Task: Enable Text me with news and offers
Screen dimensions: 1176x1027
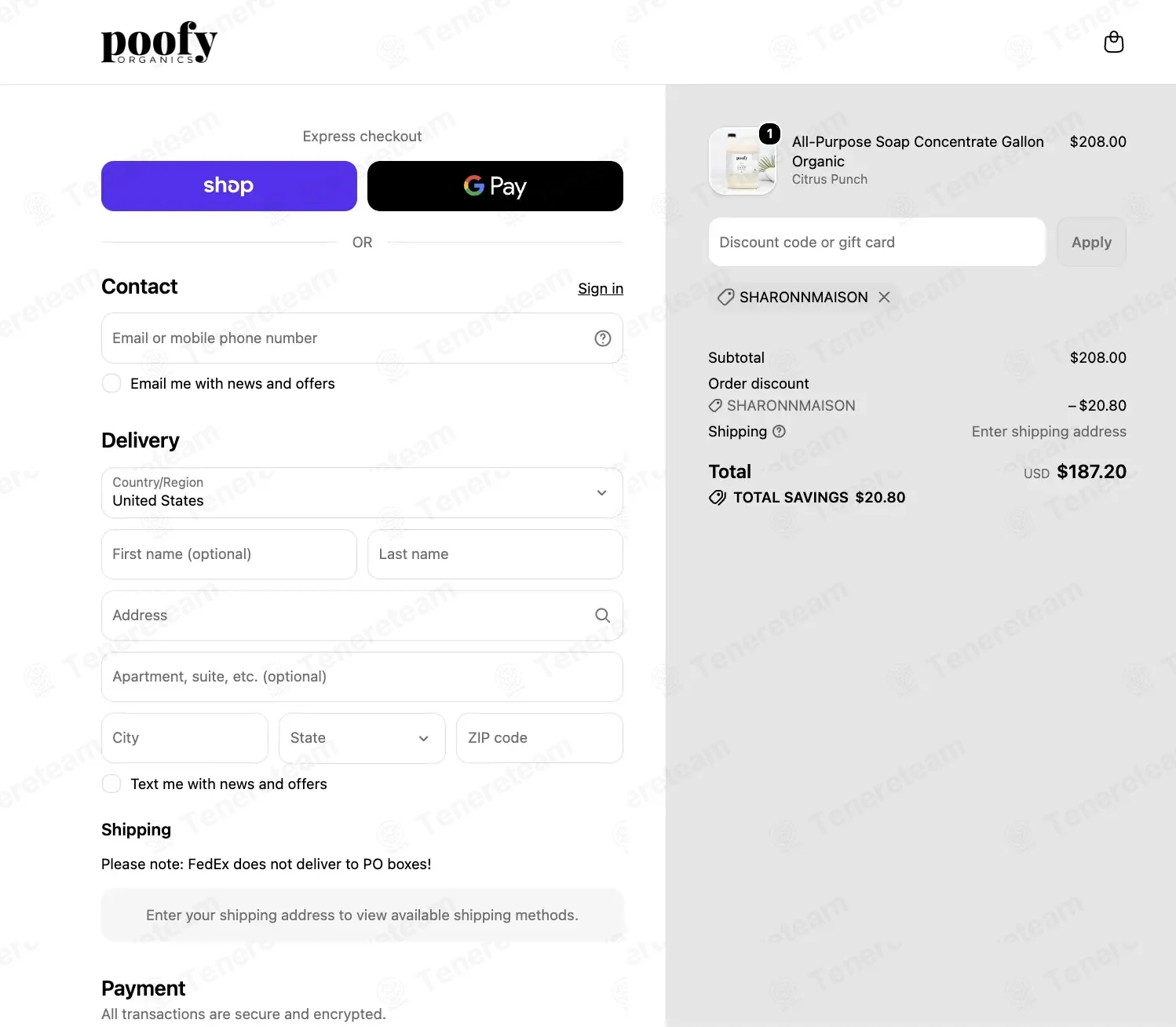Action: pyautogui.click(x=111, y=784)
